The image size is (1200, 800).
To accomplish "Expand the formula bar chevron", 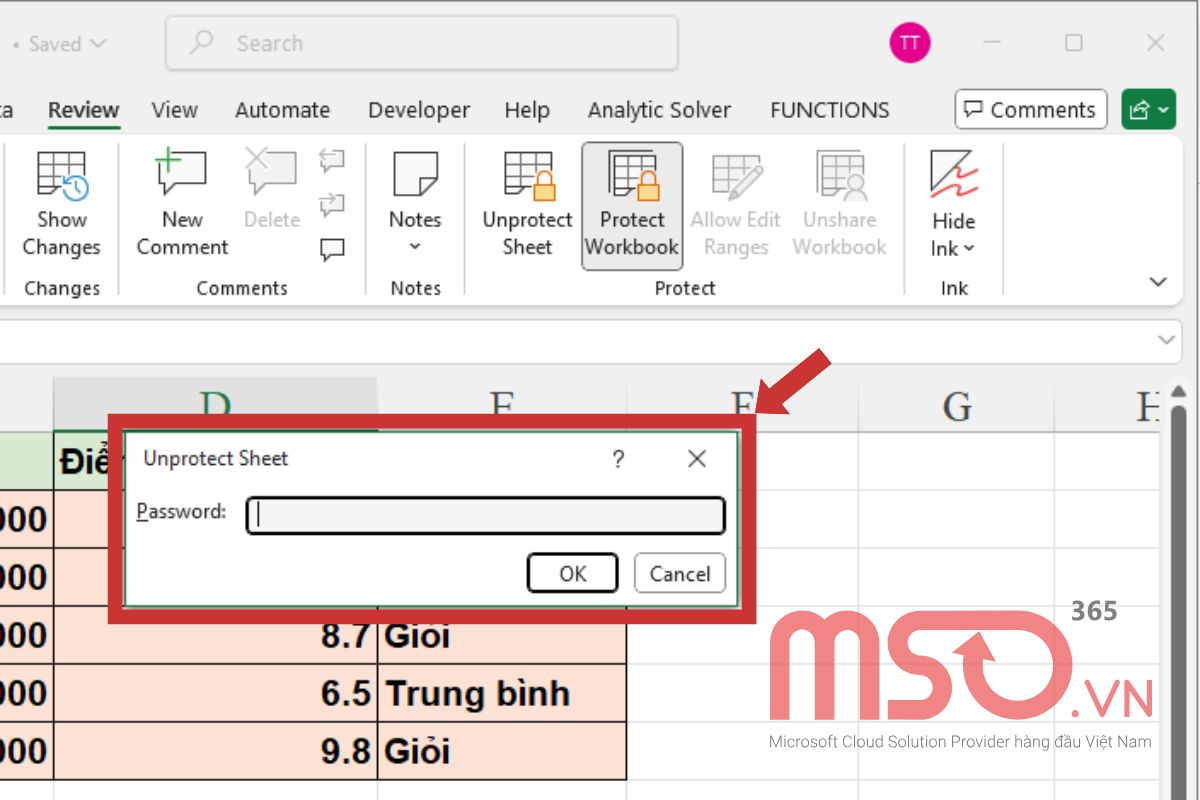I will coord(1166,341).
